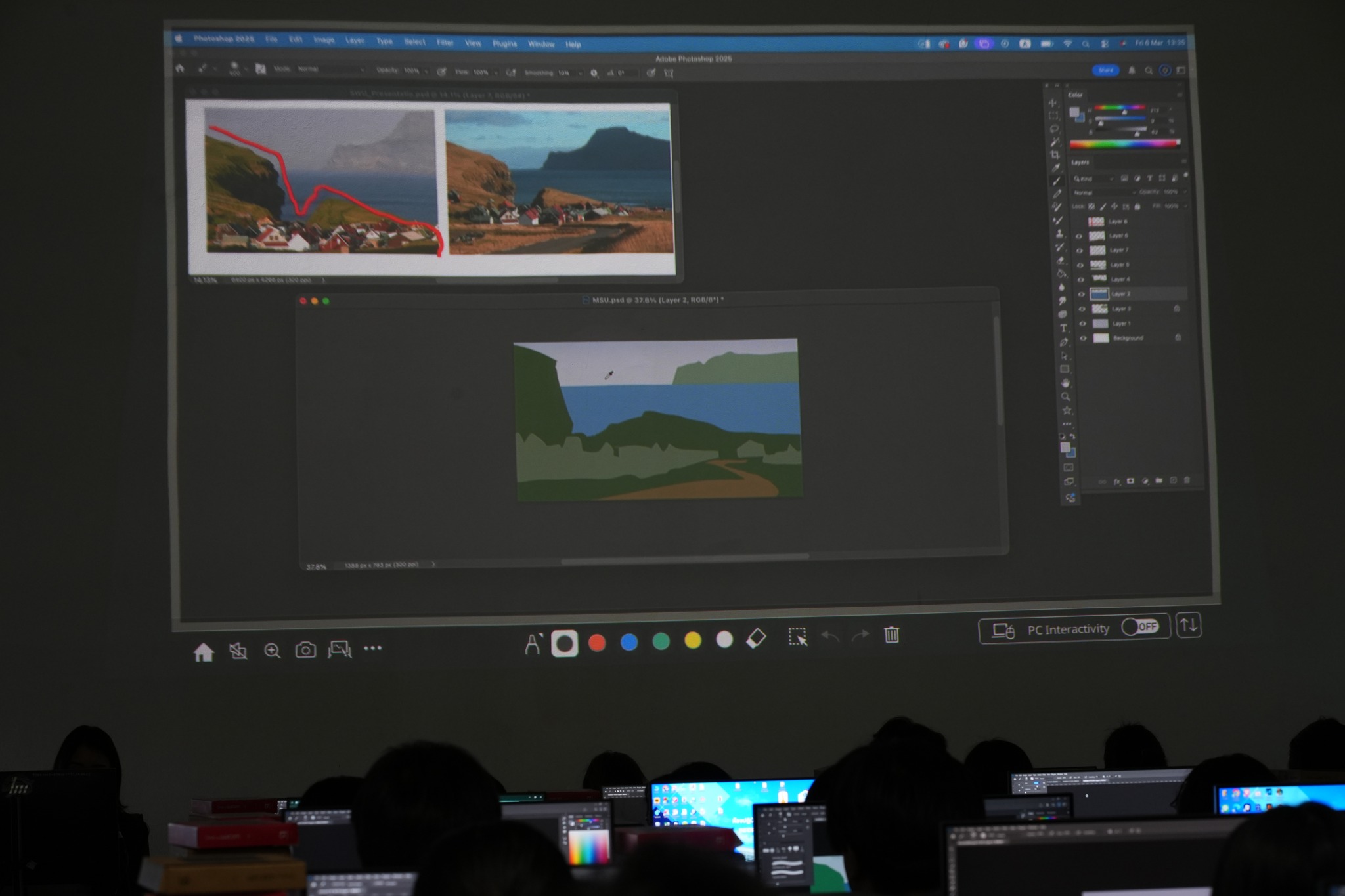Open the Window menu
This screenshot has width=1345, height=896.
(x=541, y=44)
